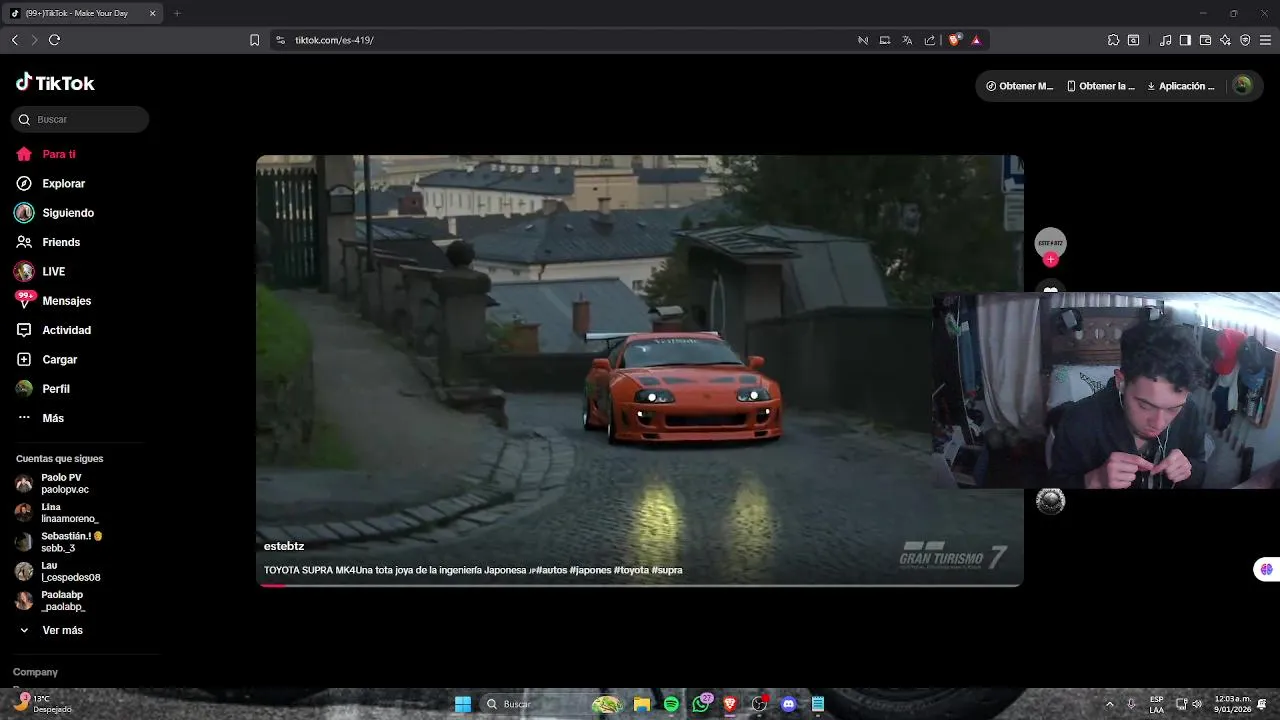Viewport: 1280px width, 720px height.
Task: Expand the Más options menu
Action: click(40, 418)
